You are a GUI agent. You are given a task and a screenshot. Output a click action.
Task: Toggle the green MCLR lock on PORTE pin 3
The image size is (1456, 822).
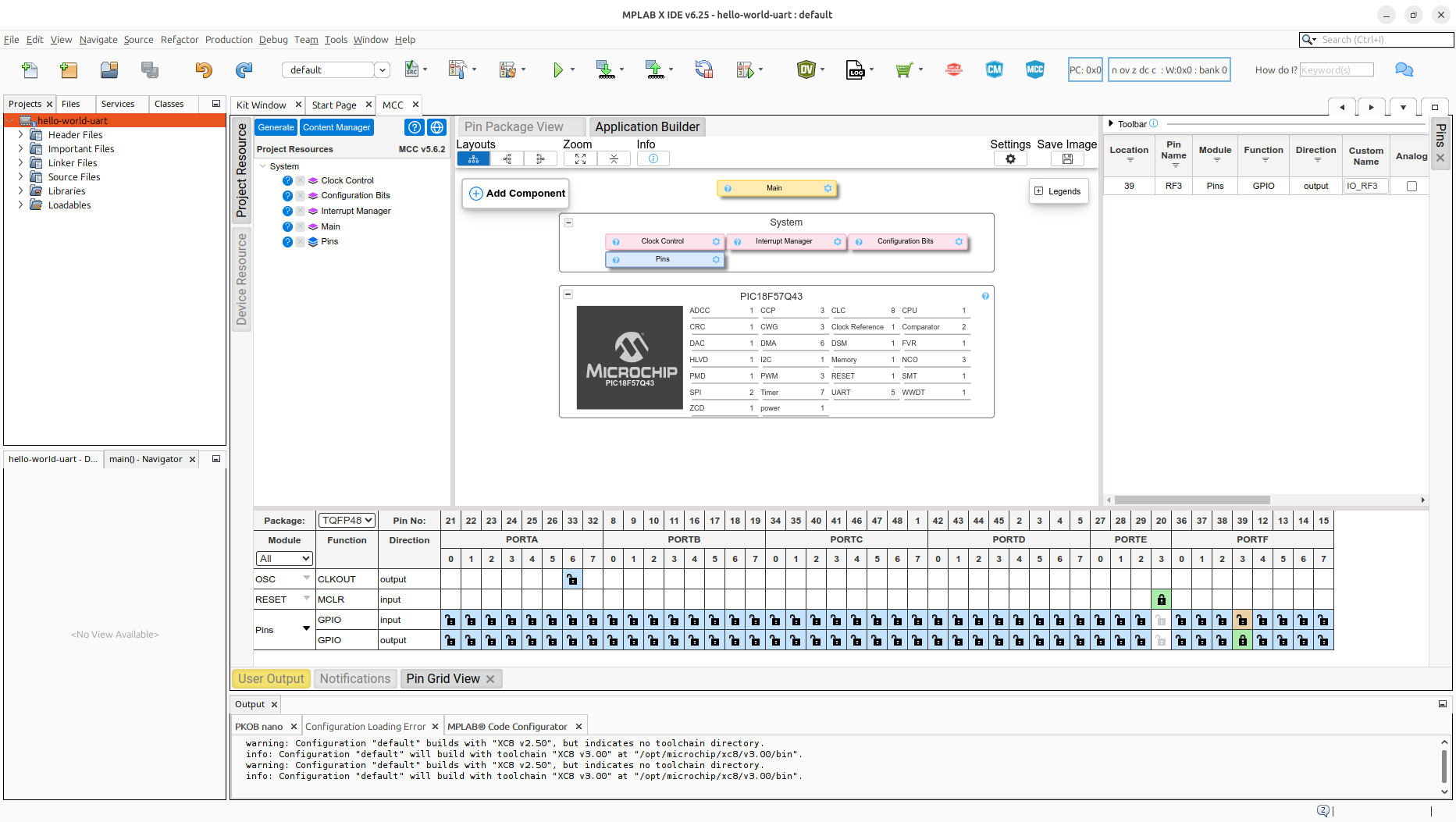1161,600
